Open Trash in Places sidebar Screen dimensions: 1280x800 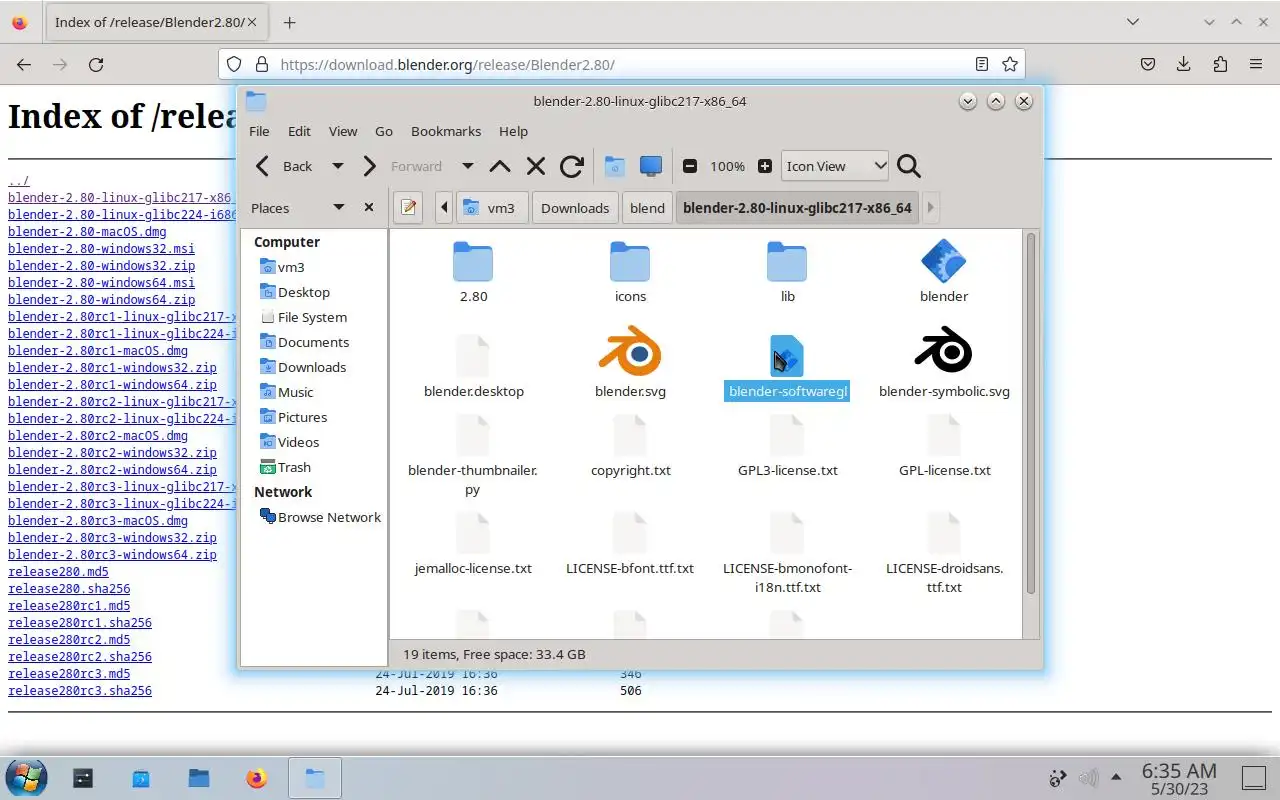click(285, 467)
